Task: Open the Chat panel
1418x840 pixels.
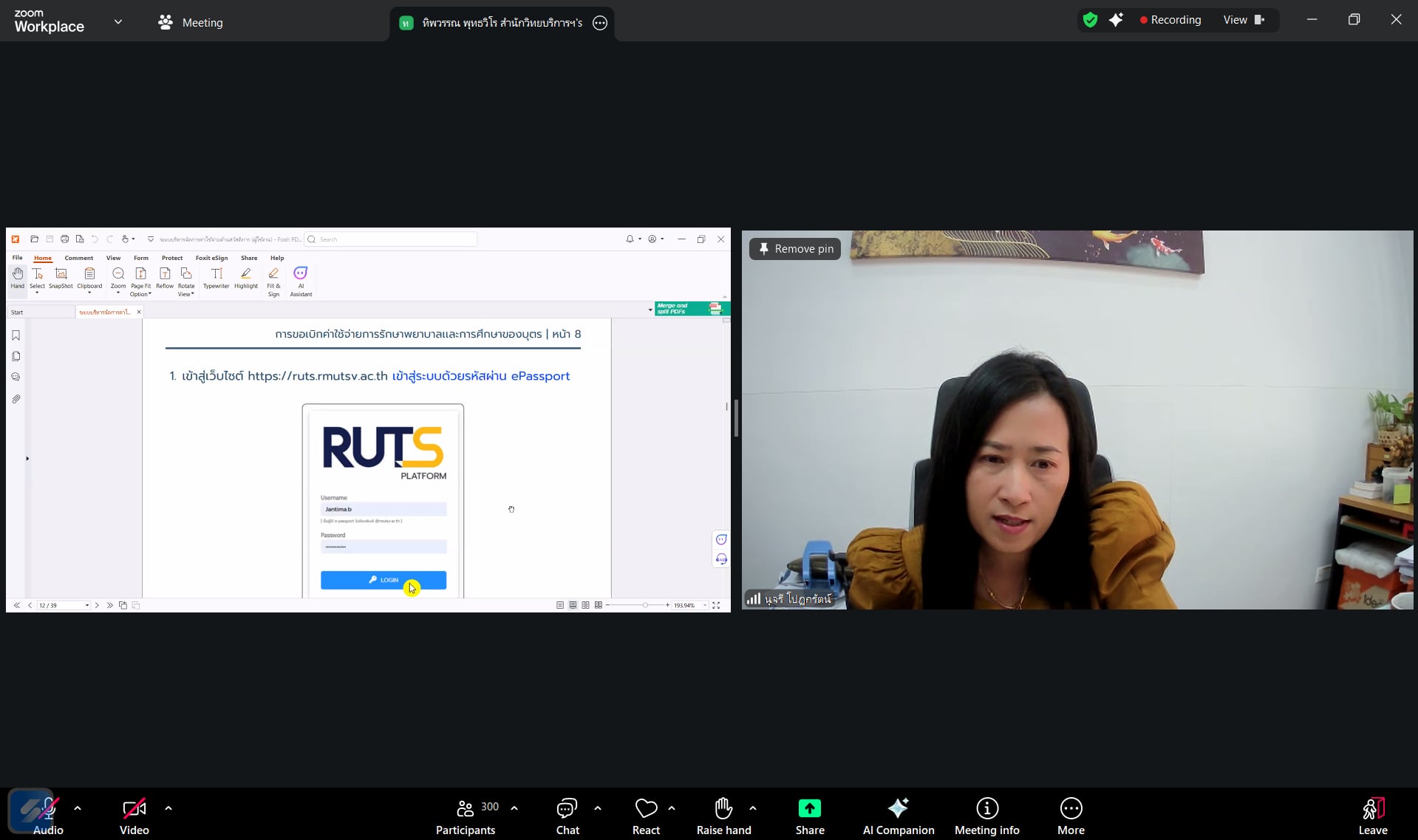Action: point(567,816)
